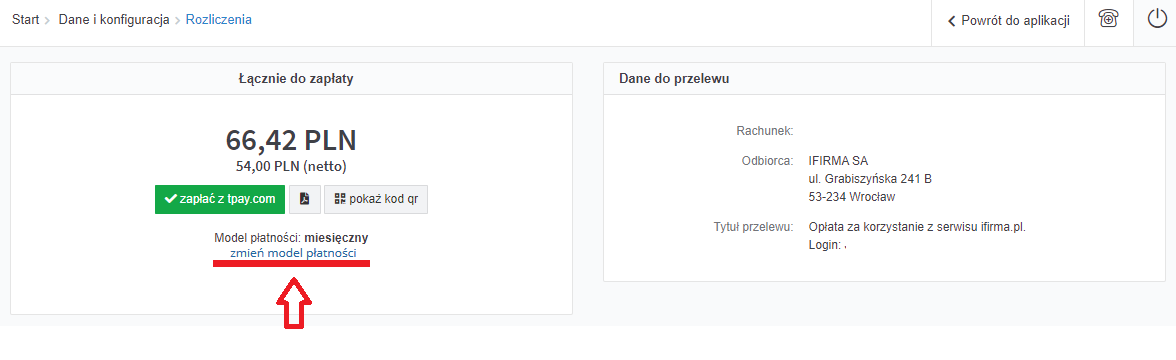Select the Rozliczenia breadcrumb item
Image resolution: width=1176 pixels, height=360 pixels.
pyautogui.click(x=219, y=20)
